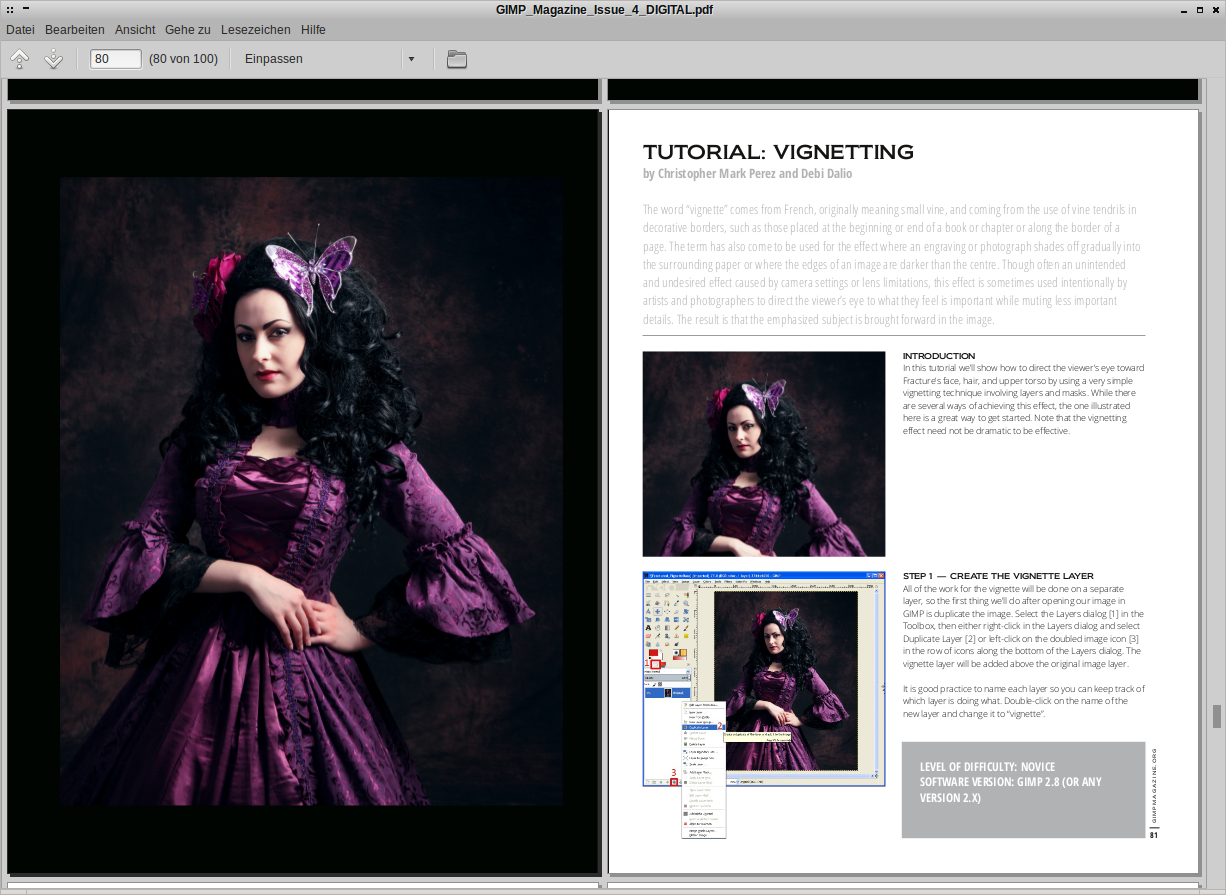Open the Ansicht menu
Image resolution: width=1226 pixels, height=895 pixels.
[x=135, y=30]
